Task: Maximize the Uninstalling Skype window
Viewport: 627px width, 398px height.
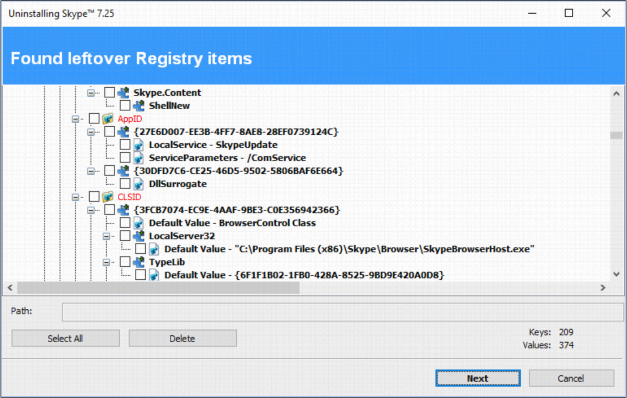Action: pyautogui.click(x=569, y=13)
